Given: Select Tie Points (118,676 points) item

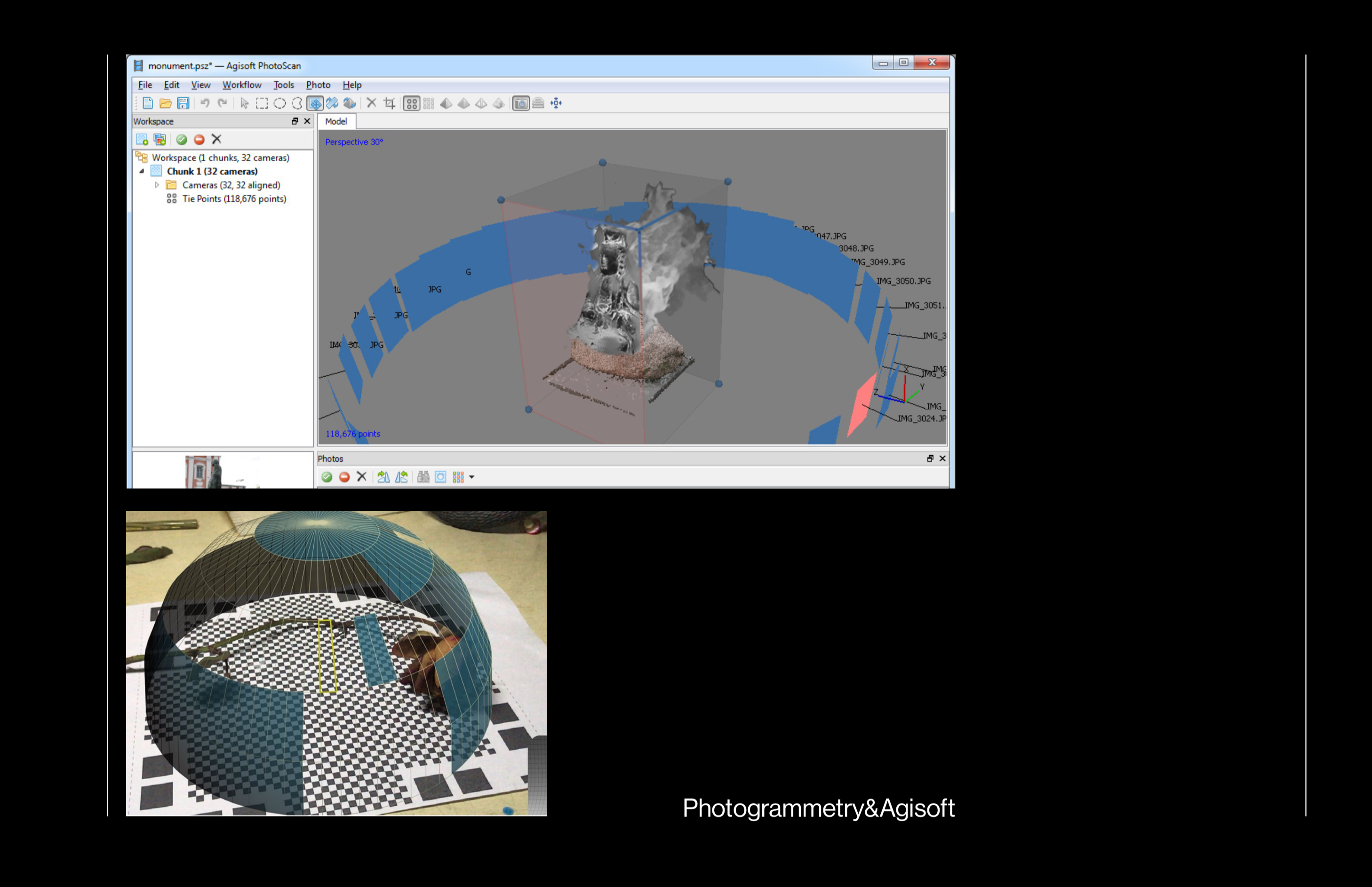Looking at the screenshot, I should coord(234,199).
